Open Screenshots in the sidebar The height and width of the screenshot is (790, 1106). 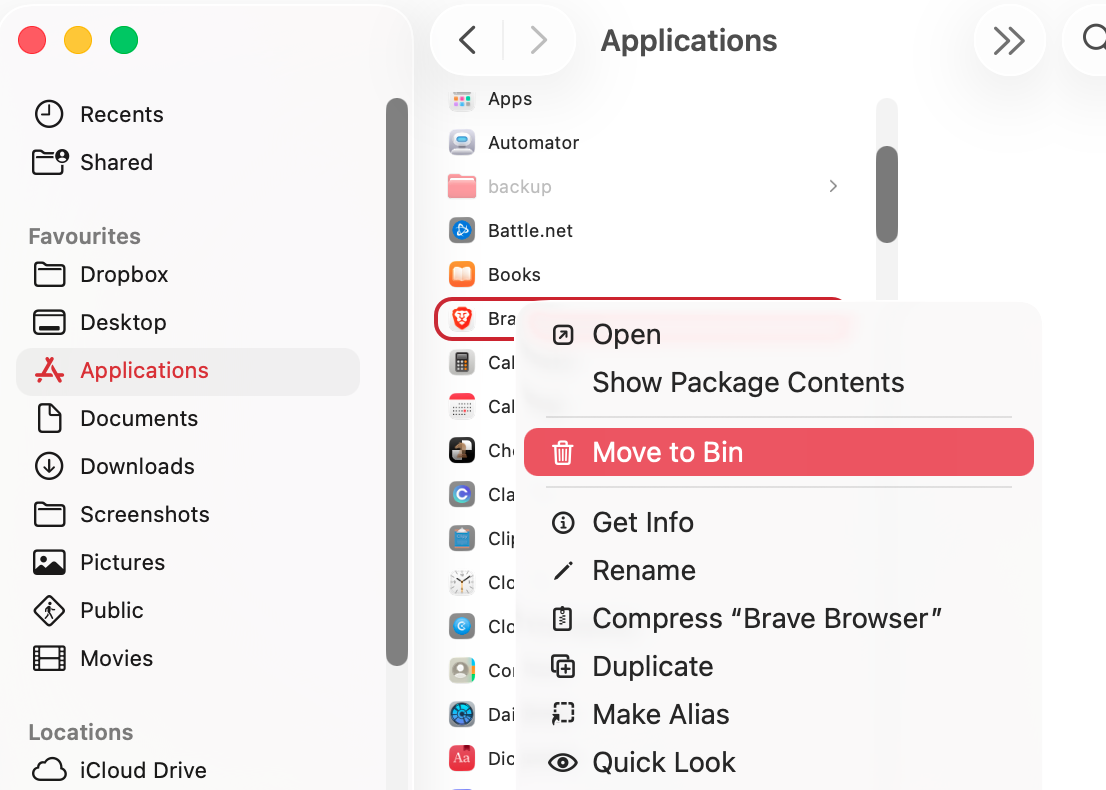pos(189,514)
